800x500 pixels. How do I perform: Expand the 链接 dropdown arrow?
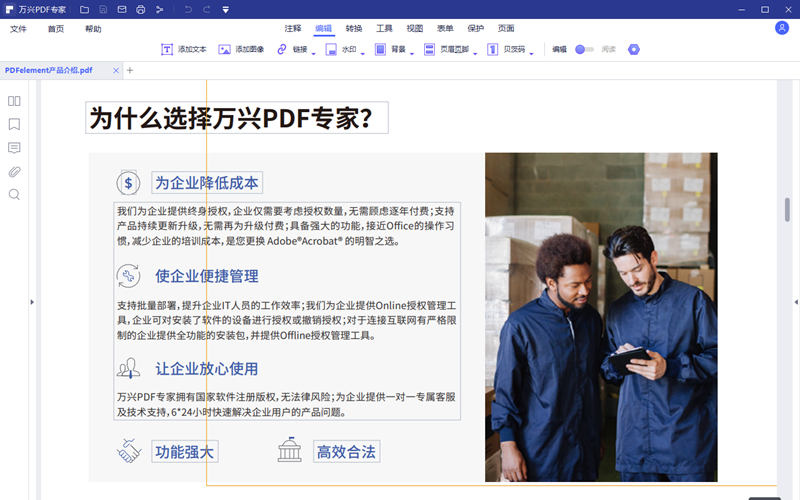(314, 52)
